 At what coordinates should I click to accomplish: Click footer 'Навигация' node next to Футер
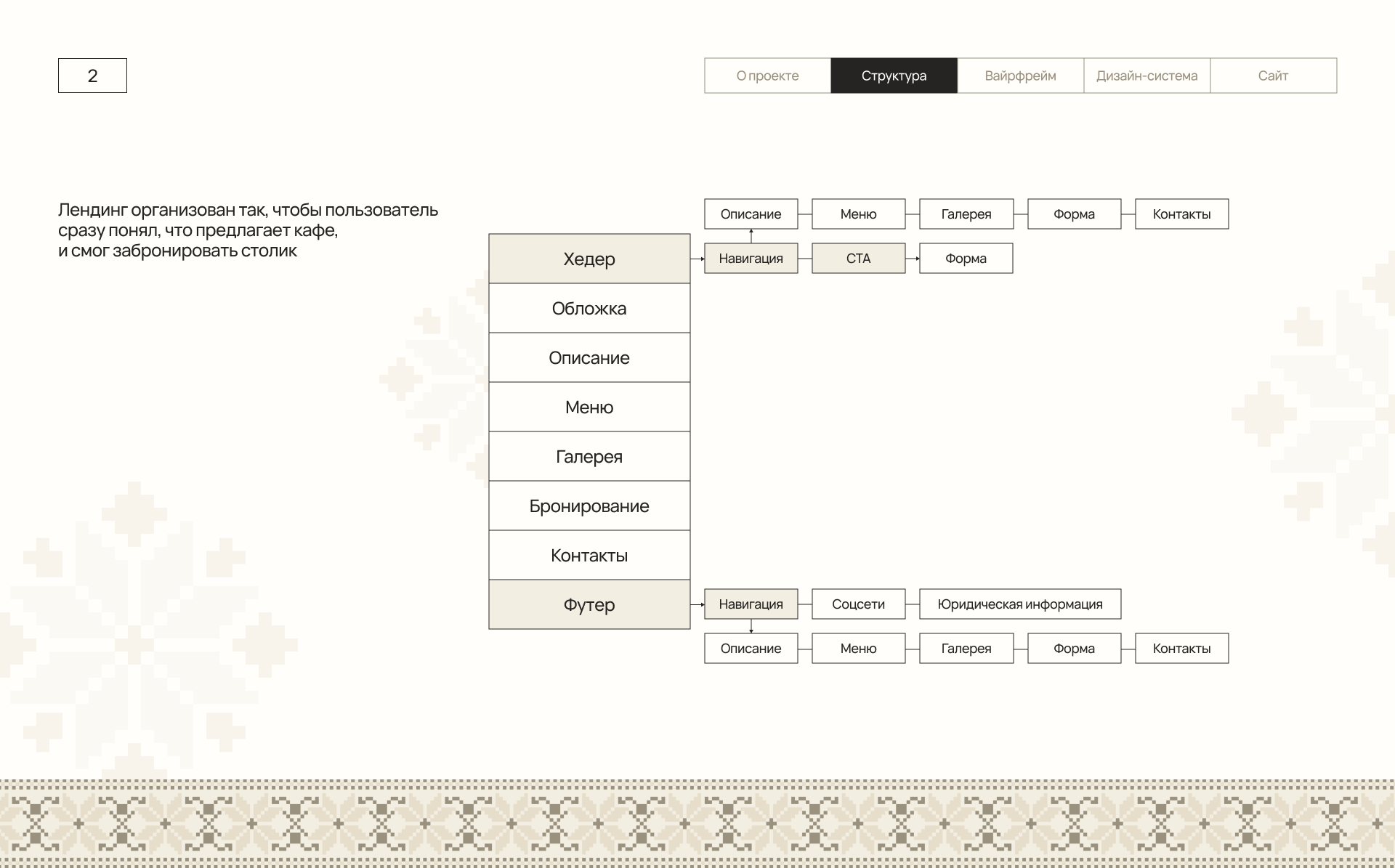(751, 604)
